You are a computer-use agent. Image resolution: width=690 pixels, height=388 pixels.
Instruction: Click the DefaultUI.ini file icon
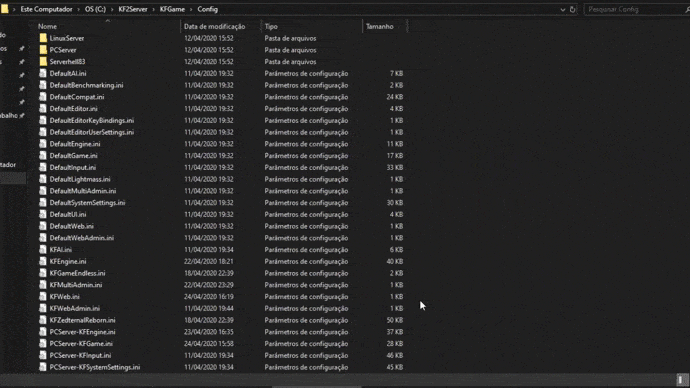(43, 214)
